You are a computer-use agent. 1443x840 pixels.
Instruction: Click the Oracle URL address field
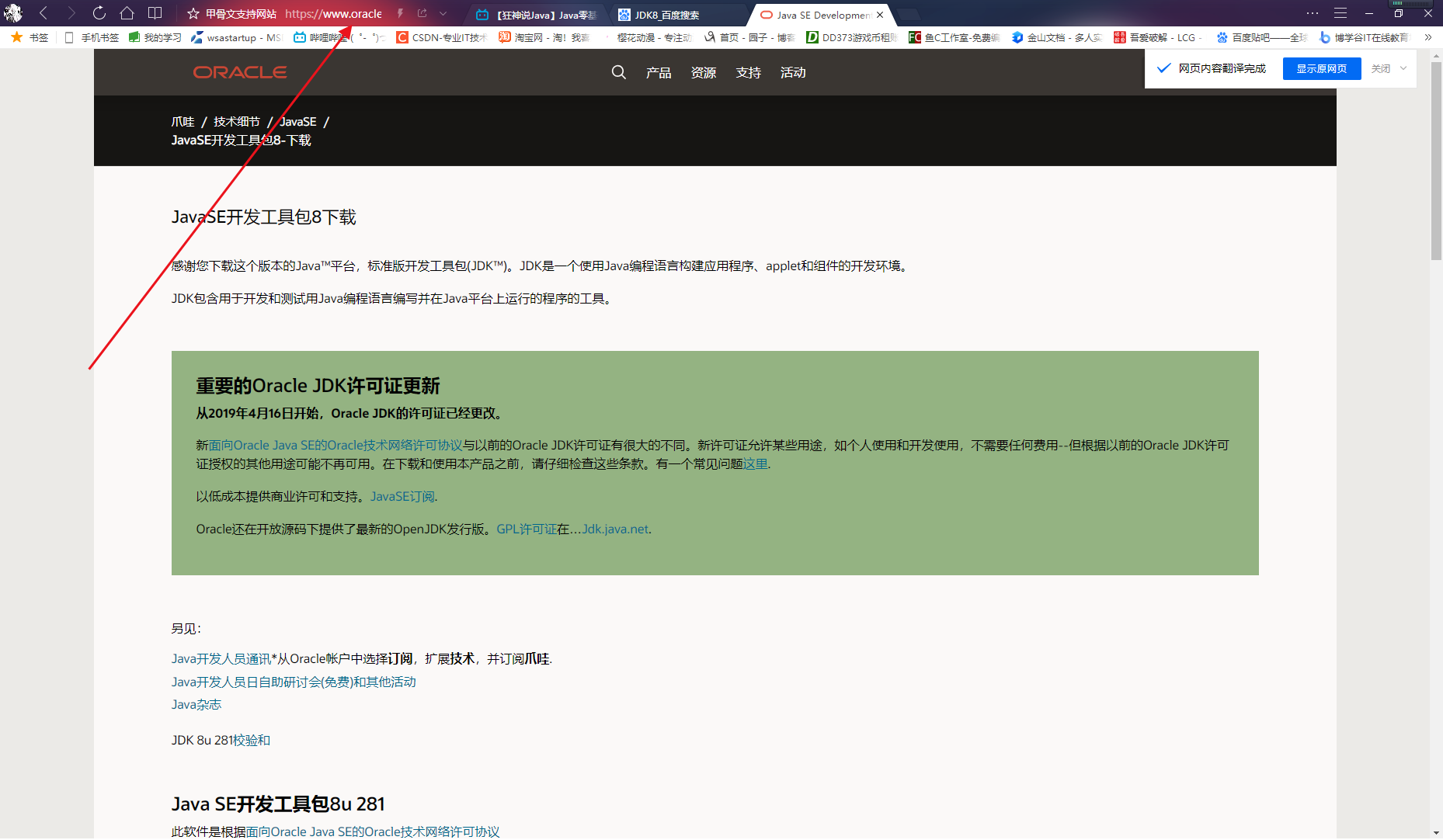coord(333,14)
